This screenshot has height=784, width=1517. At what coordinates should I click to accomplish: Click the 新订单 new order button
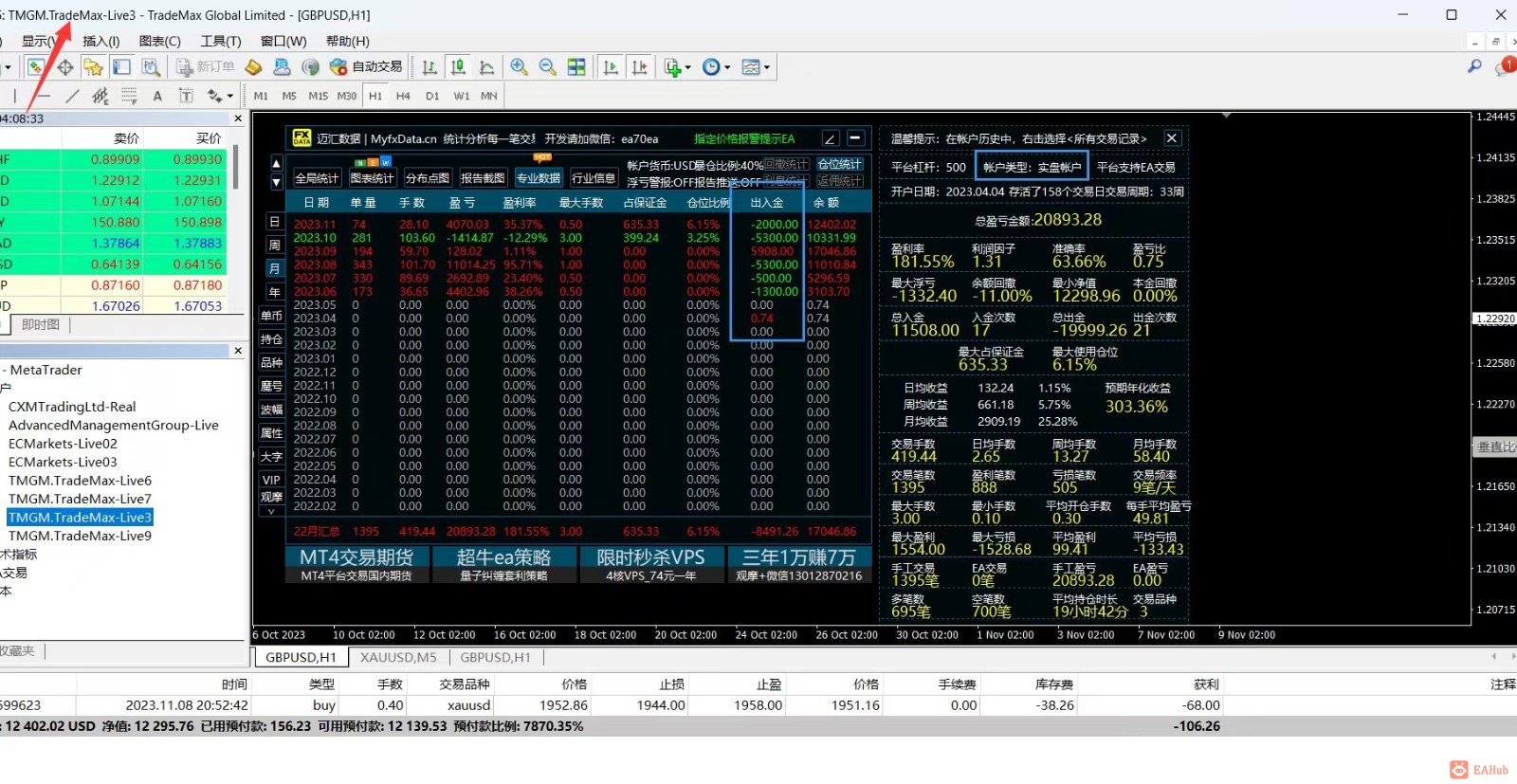click(x=205, y=66)
